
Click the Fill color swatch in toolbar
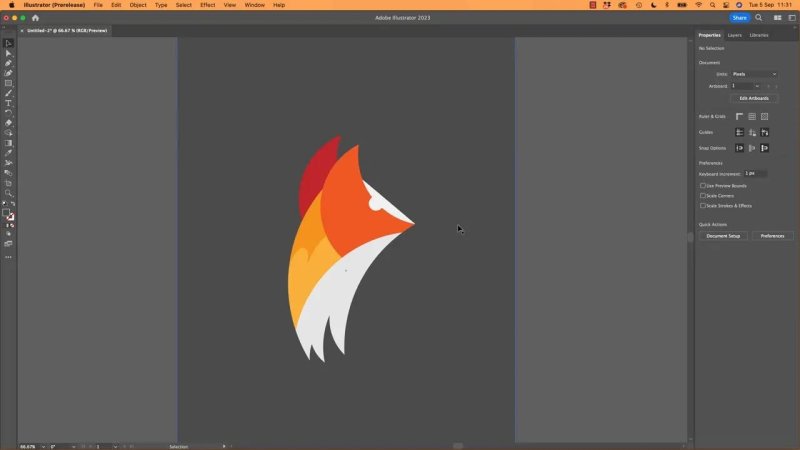[6, 213]
